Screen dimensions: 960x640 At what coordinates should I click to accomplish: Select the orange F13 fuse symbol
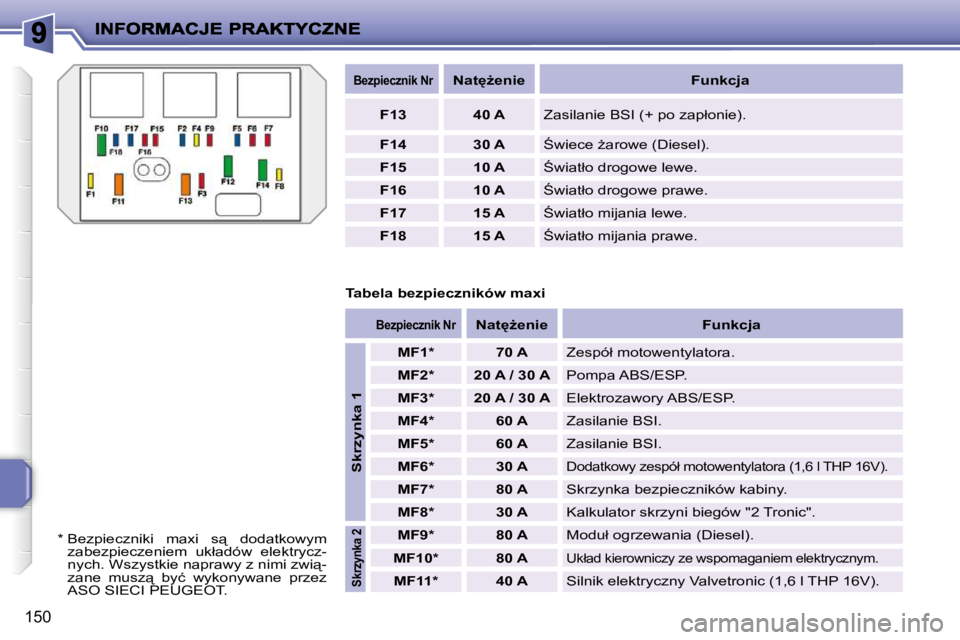coord(186,184)
